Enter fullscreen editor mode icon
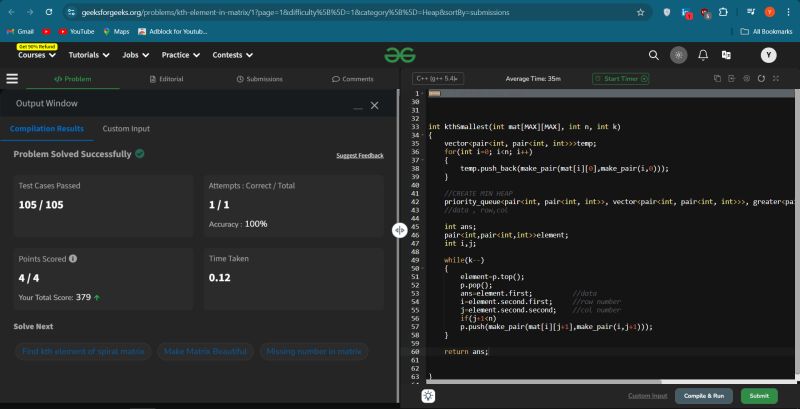800x409 pixels. pos(776,78)
